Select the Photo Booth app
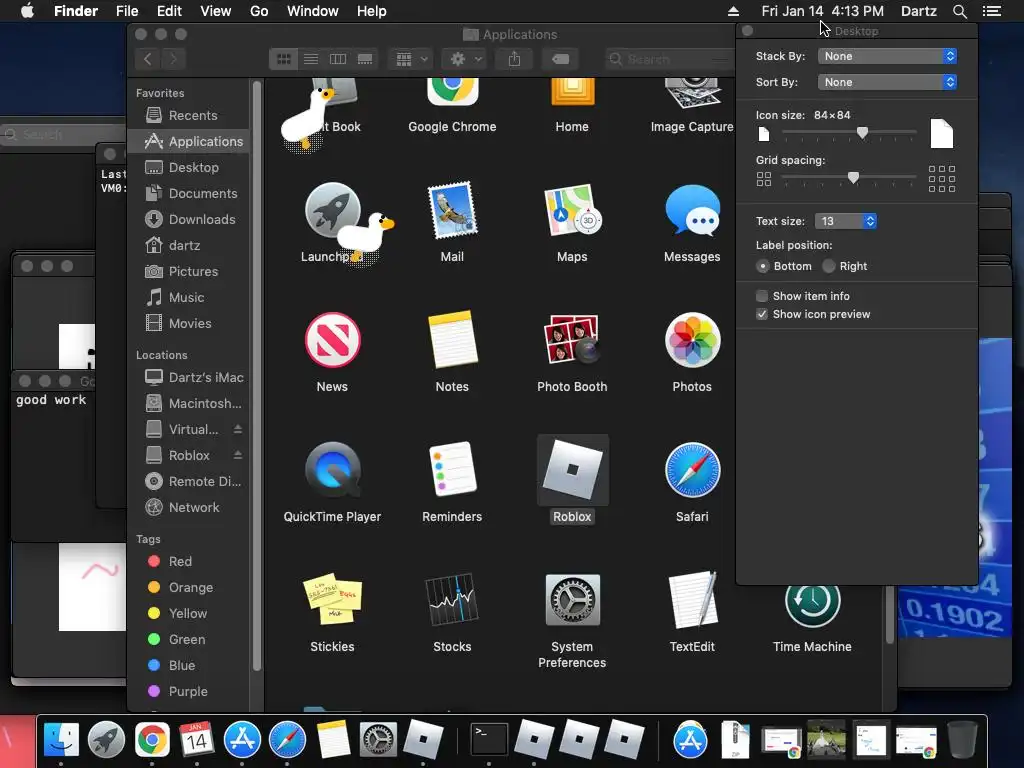The image size is (1024, 768). click(x=572, y=340)
